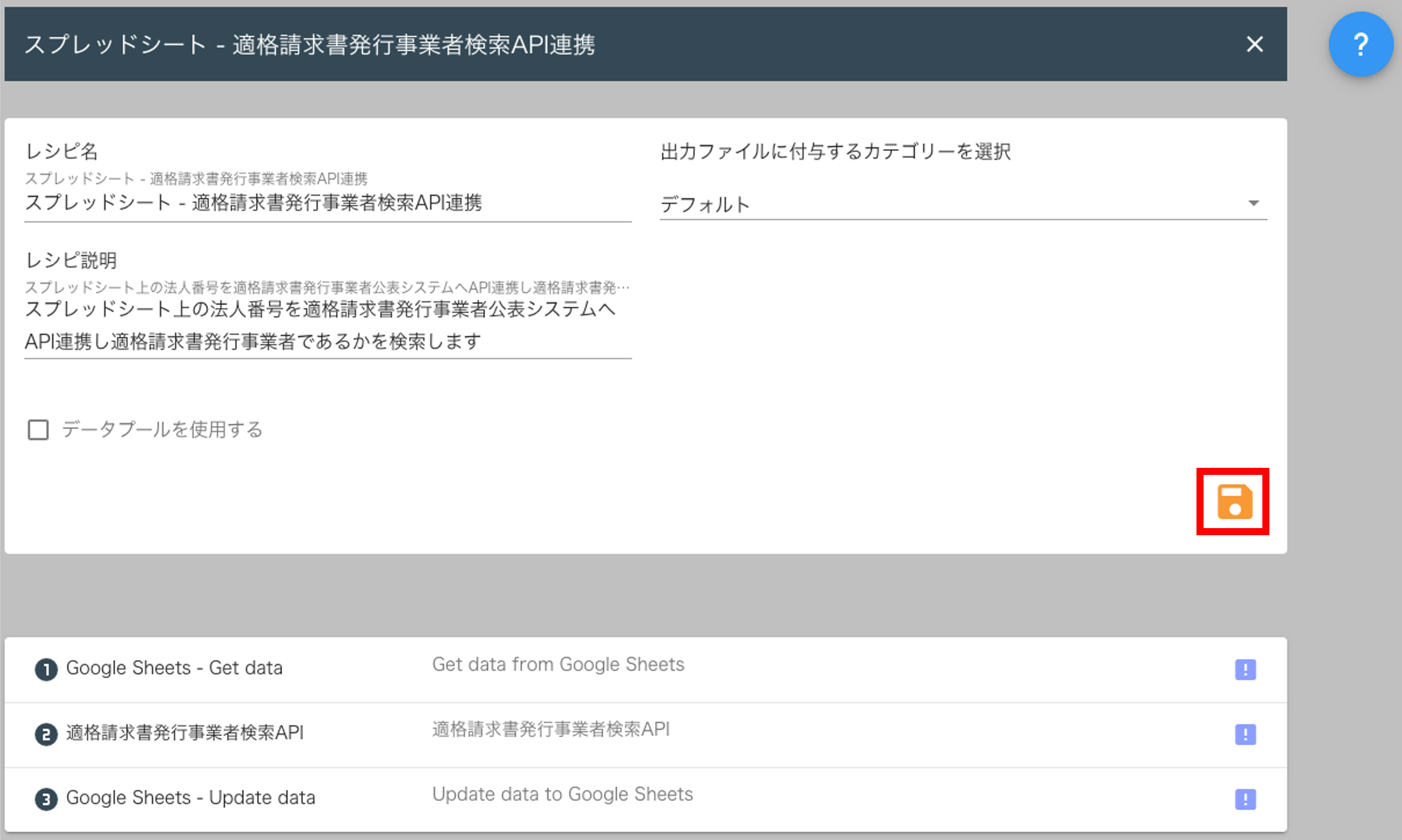Click the レシピ説明 text area
1402x840 pixels.
(x=328, y=326)
